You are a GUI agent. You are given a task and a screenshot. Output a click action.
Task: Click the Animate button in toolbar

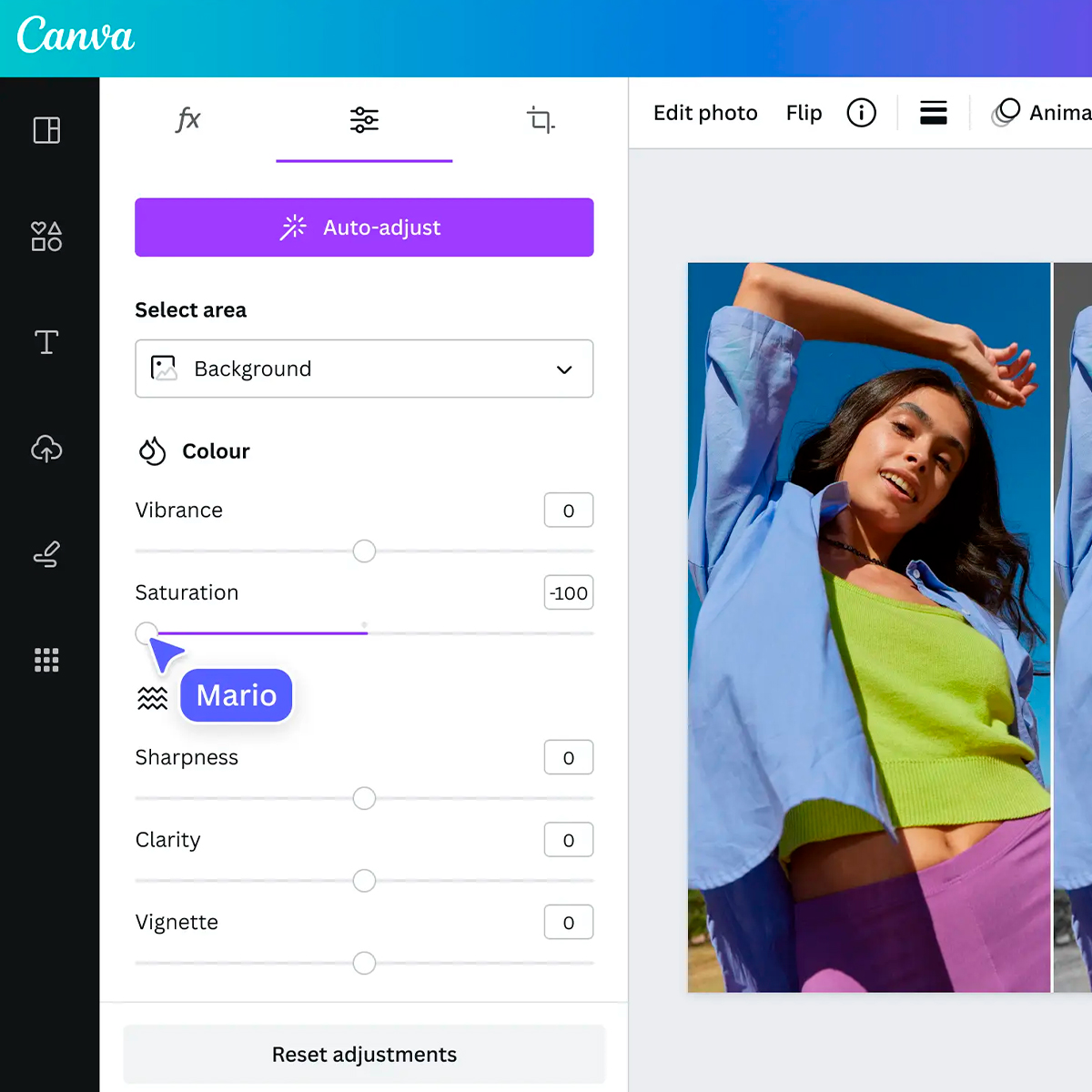point(1042,113)
